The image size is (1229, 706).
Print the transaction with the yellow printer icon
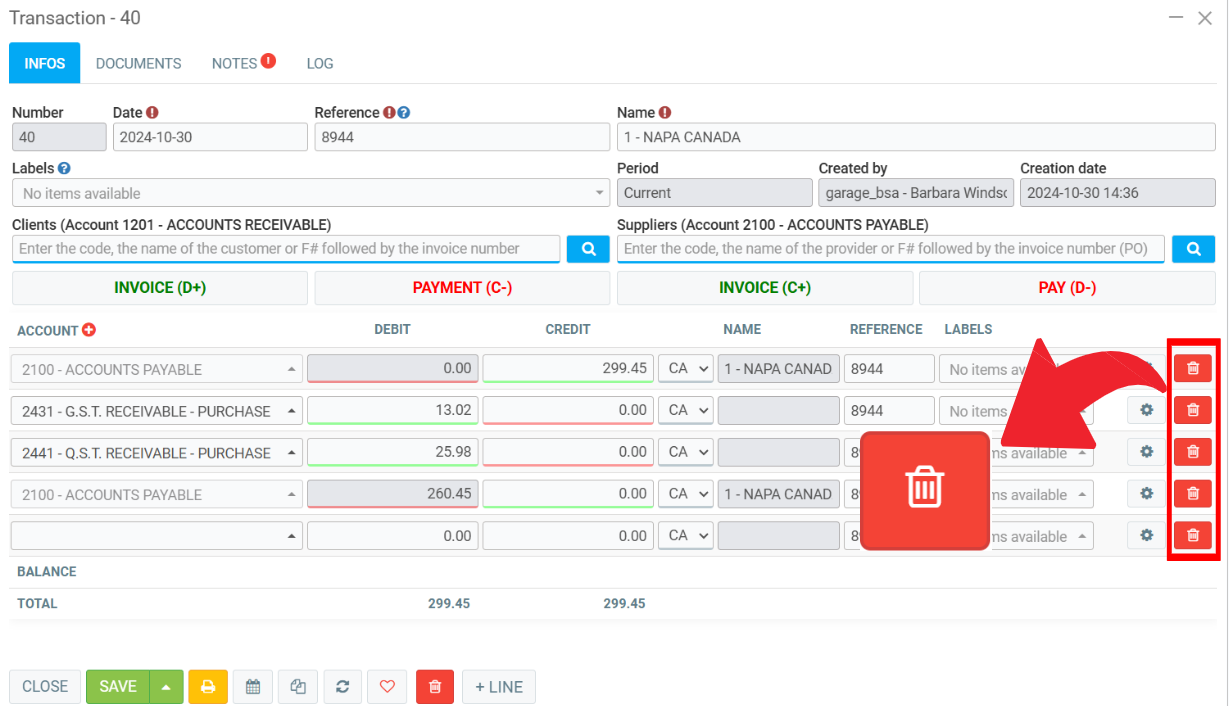click(x=208, y=687)
